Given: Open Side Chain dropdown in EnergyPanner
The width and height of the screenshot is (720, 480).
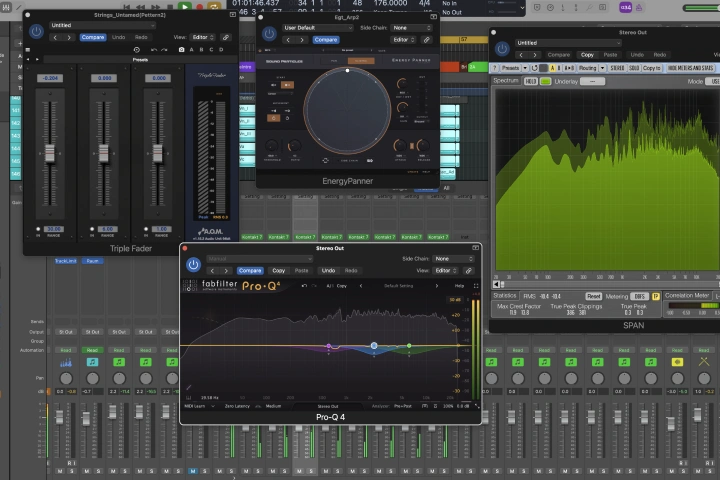Looking at the screenshot, I should pyautogui.click(x=411, y=28).
